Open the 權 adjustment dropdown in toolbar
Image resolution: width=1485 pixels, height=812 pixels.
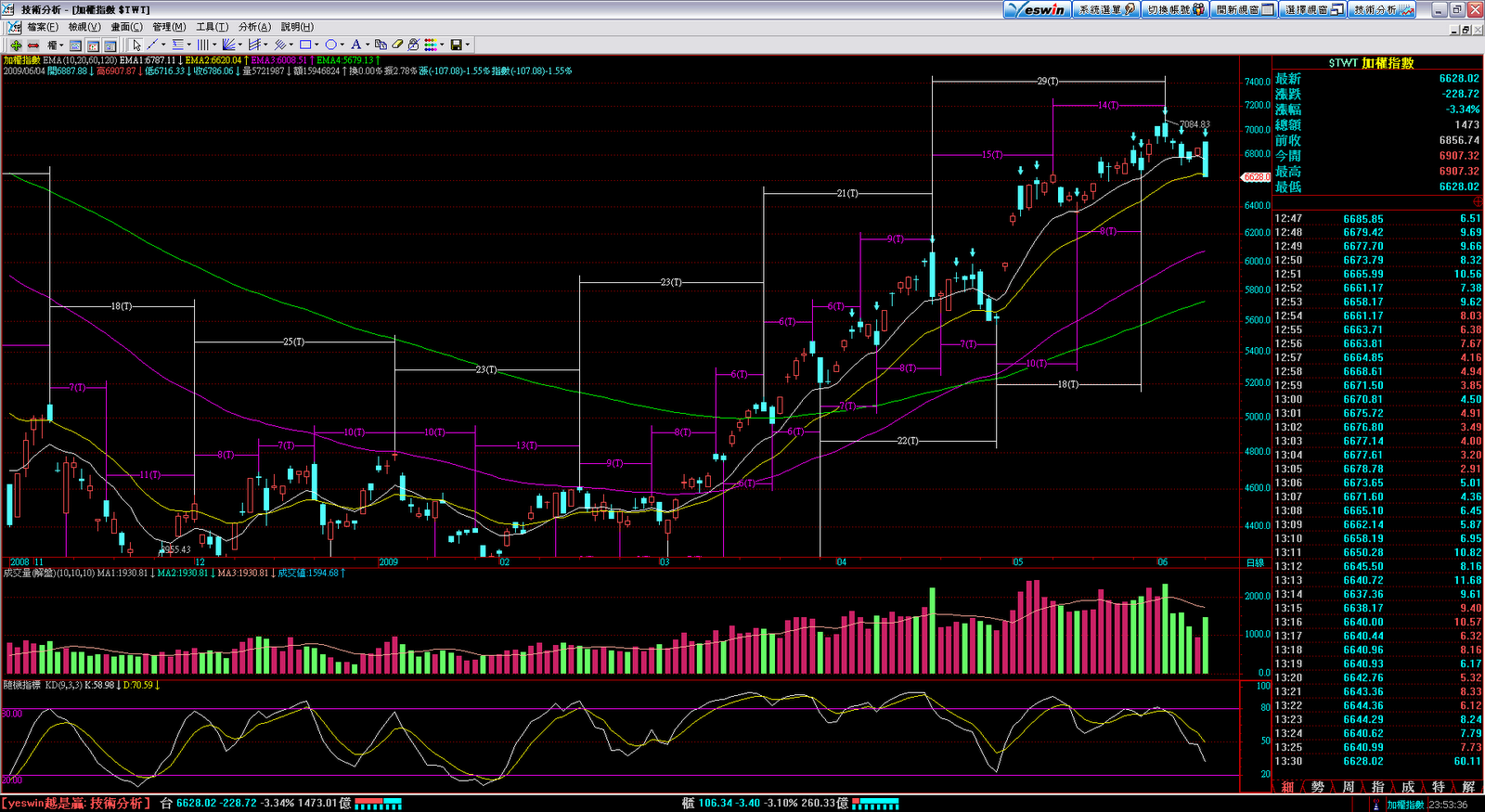[55, 45]
